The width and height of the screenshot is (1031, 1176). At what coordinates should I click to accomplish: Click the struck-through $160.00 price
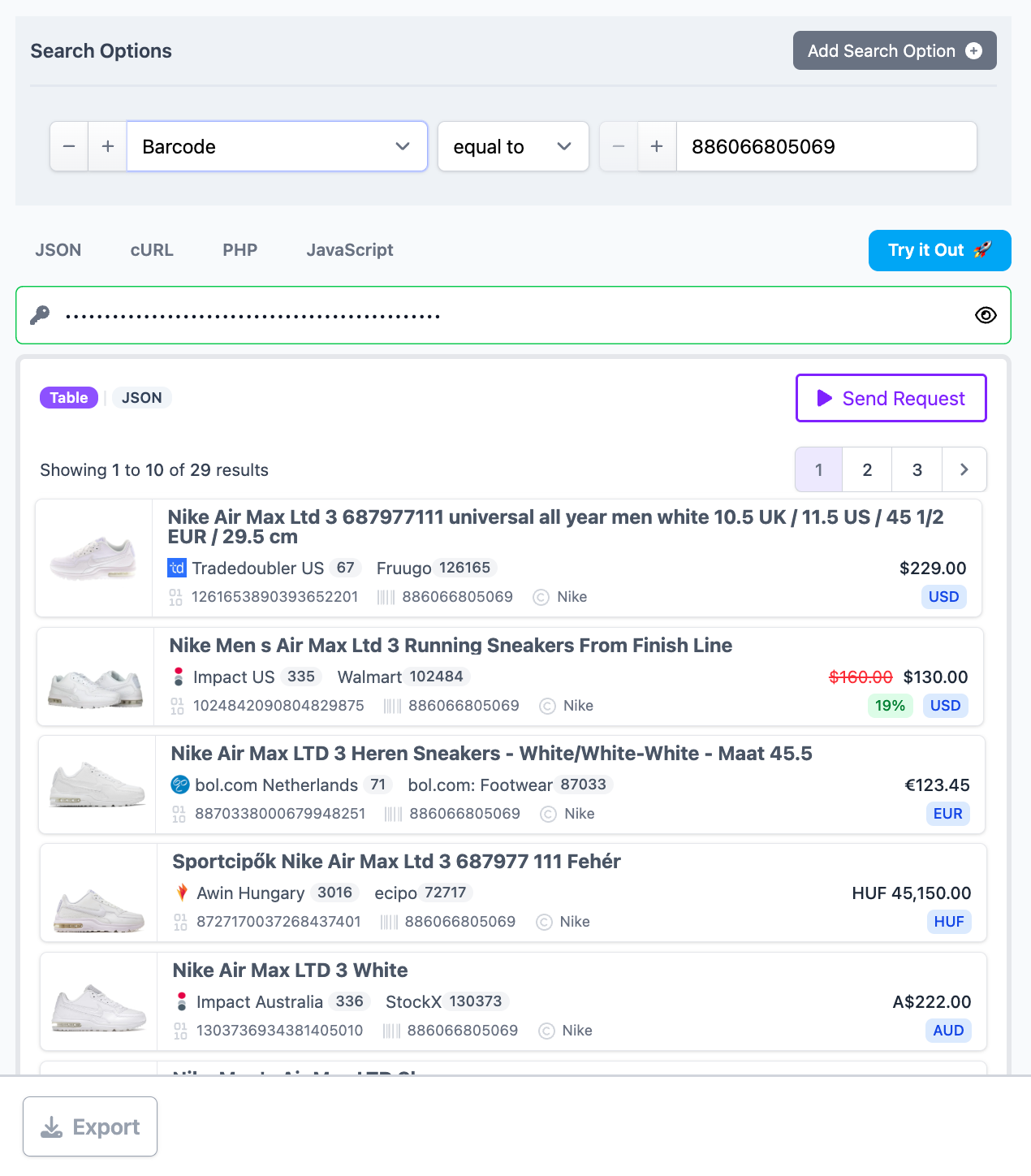[x=861, y=677]
